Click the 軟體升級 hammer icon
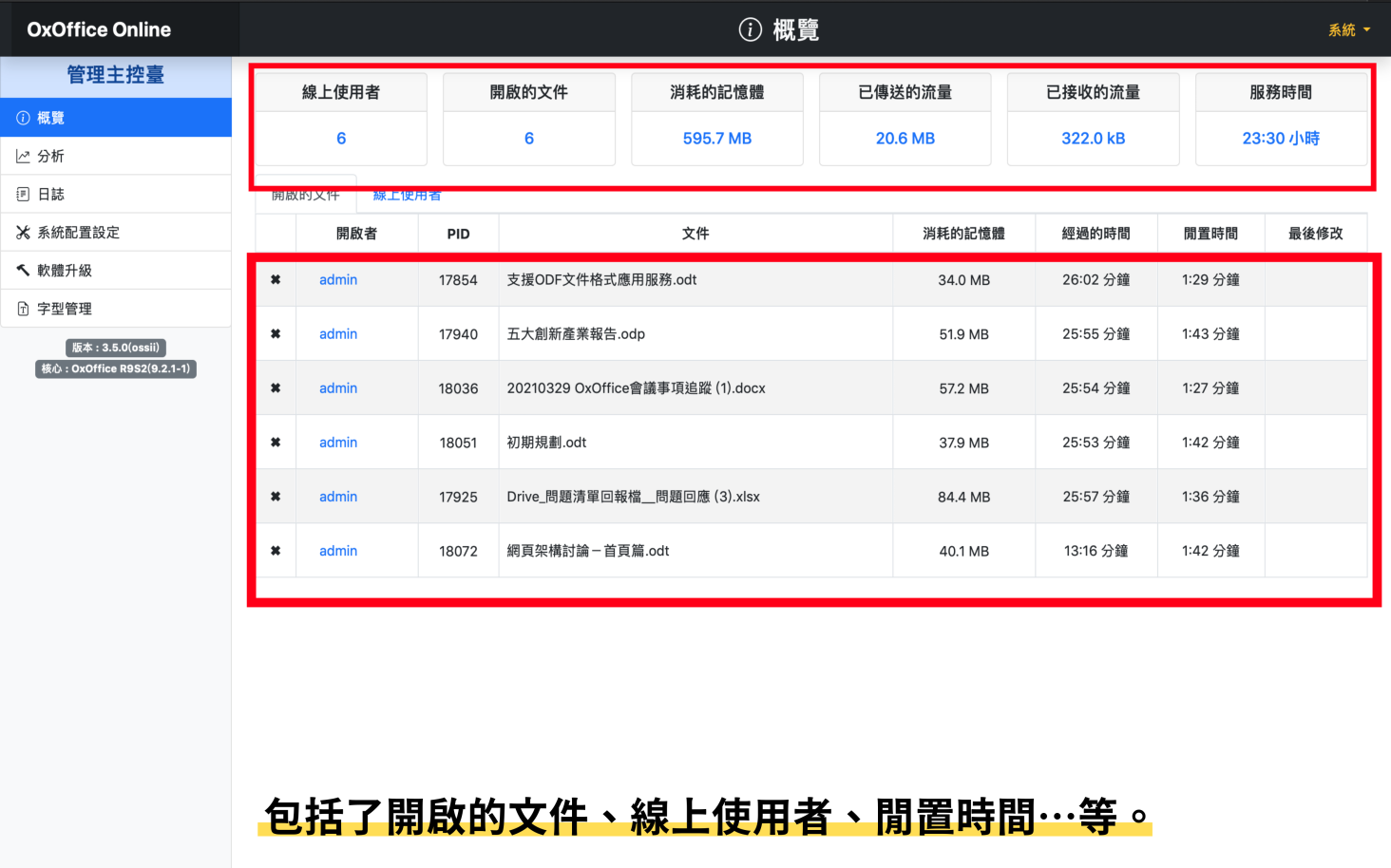The image size is (1391, 868). click(23, 270)
